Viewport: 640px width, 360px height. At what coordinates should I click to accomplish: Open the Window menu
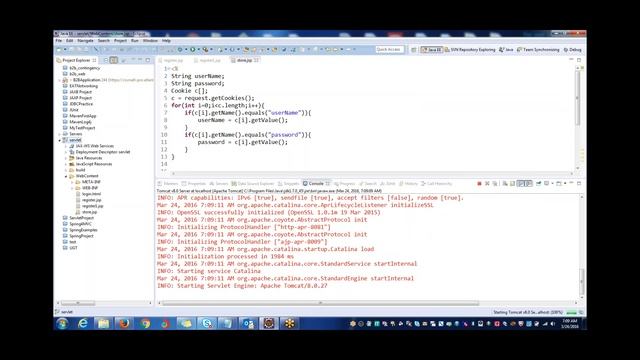coord(150,41)
